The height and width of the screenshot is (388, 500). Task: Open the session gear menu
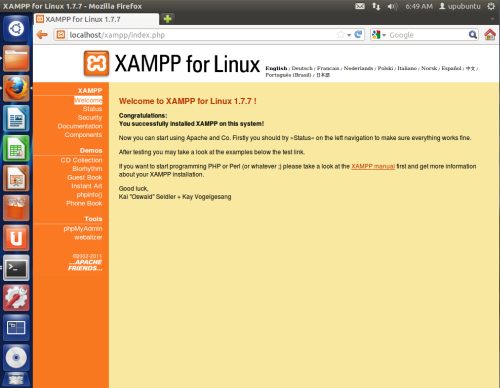pos(491,6)
